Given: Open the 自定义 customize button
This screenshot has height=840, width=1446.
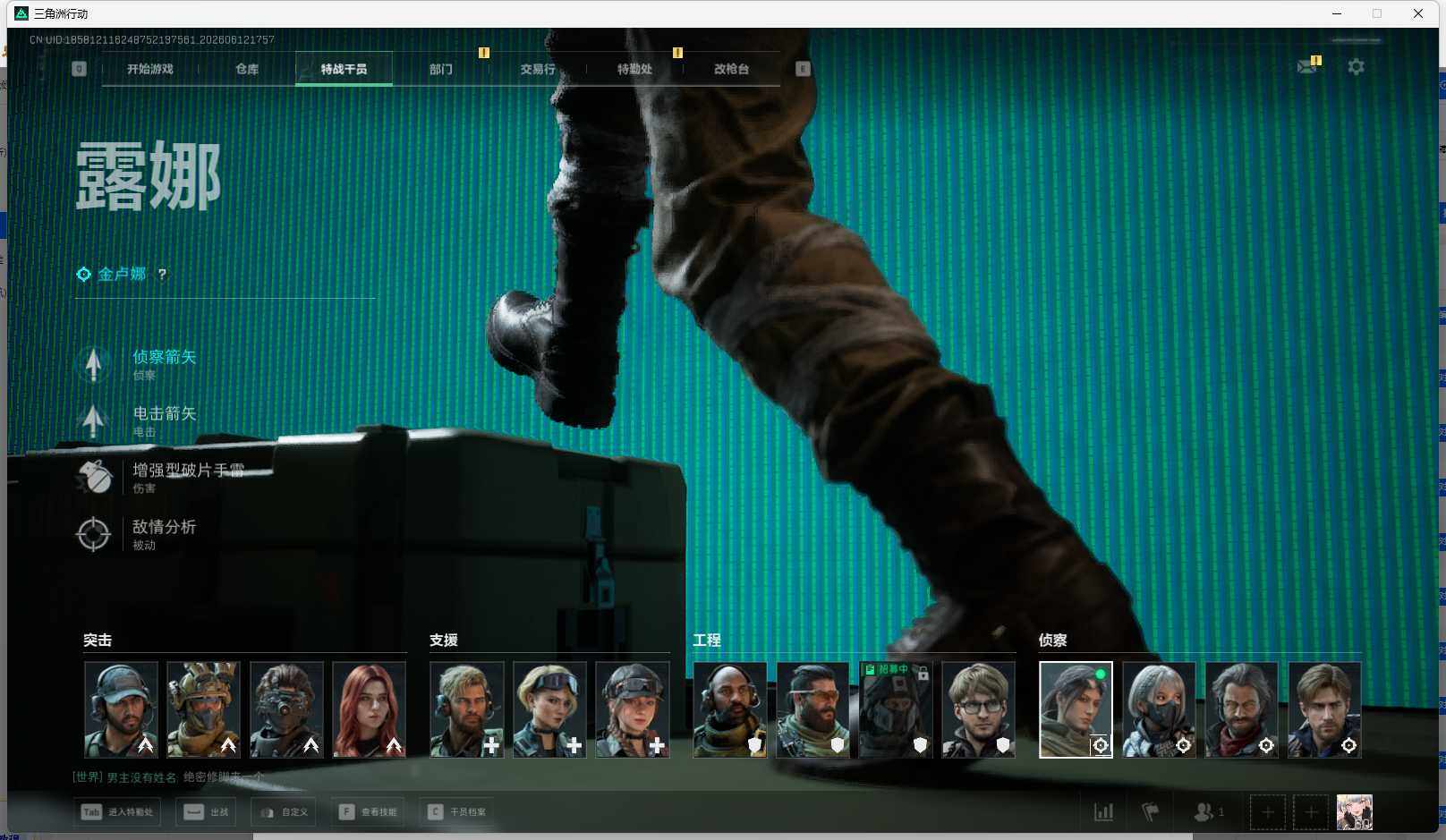Looking at the screenshot, I should coord(284,812).
